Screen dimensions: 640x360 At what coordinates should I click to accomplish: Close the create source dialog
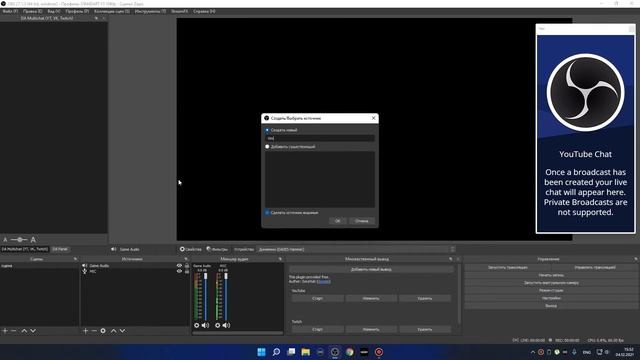(x=373, y=118)
